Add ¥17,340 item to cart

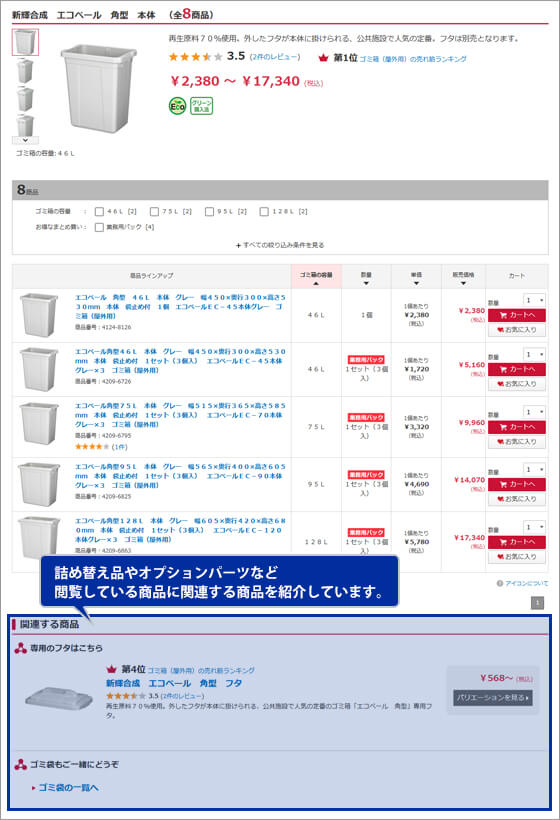[x=517, y=542]
